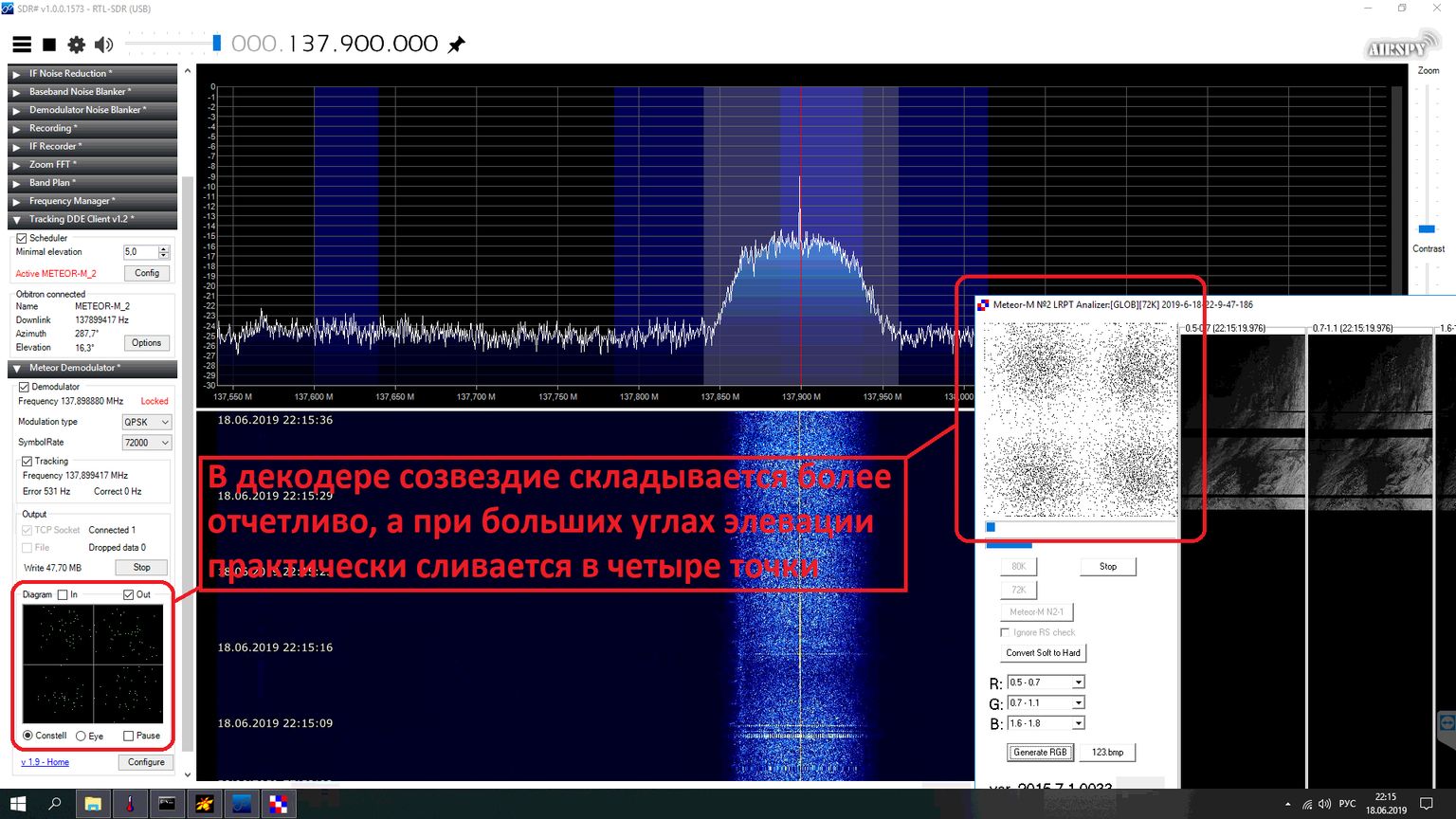The height and width of the screenshot is (819, 1456).
Task: Toggle the Diagram Out checkbox
Action: click(x=129, y=595)
